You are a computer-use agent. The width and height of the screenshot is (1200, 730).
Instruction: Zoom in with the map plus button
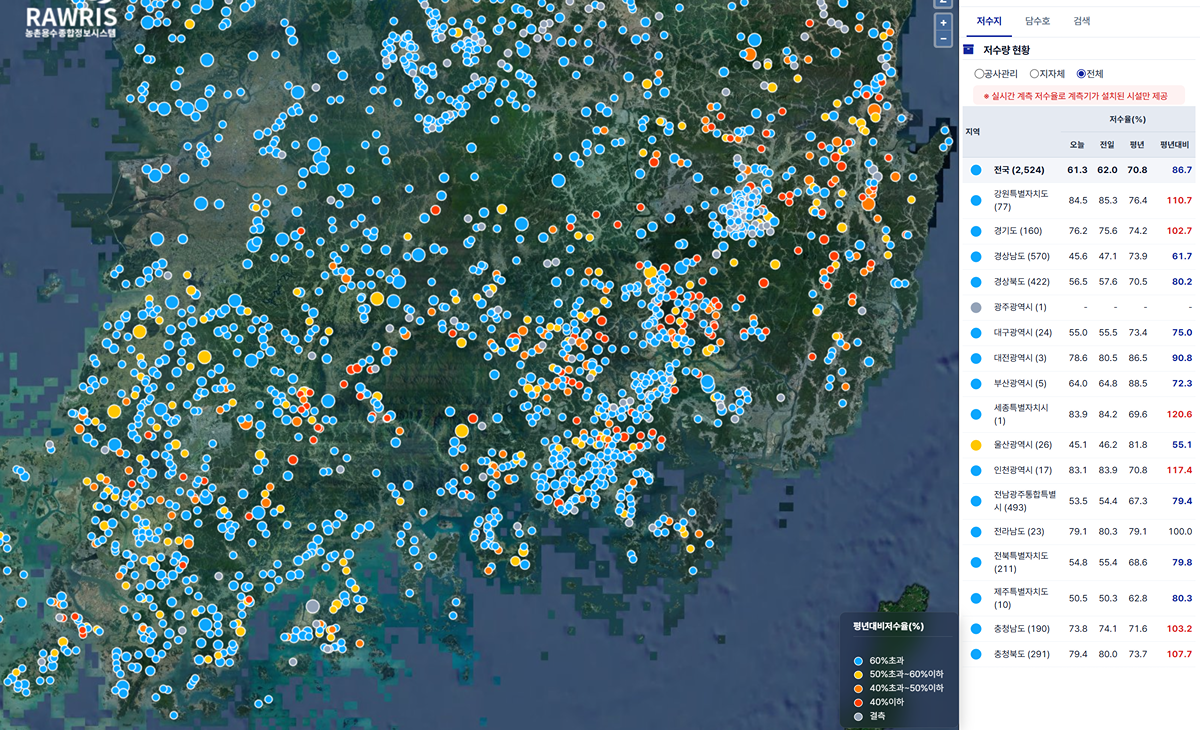(943, 22)
